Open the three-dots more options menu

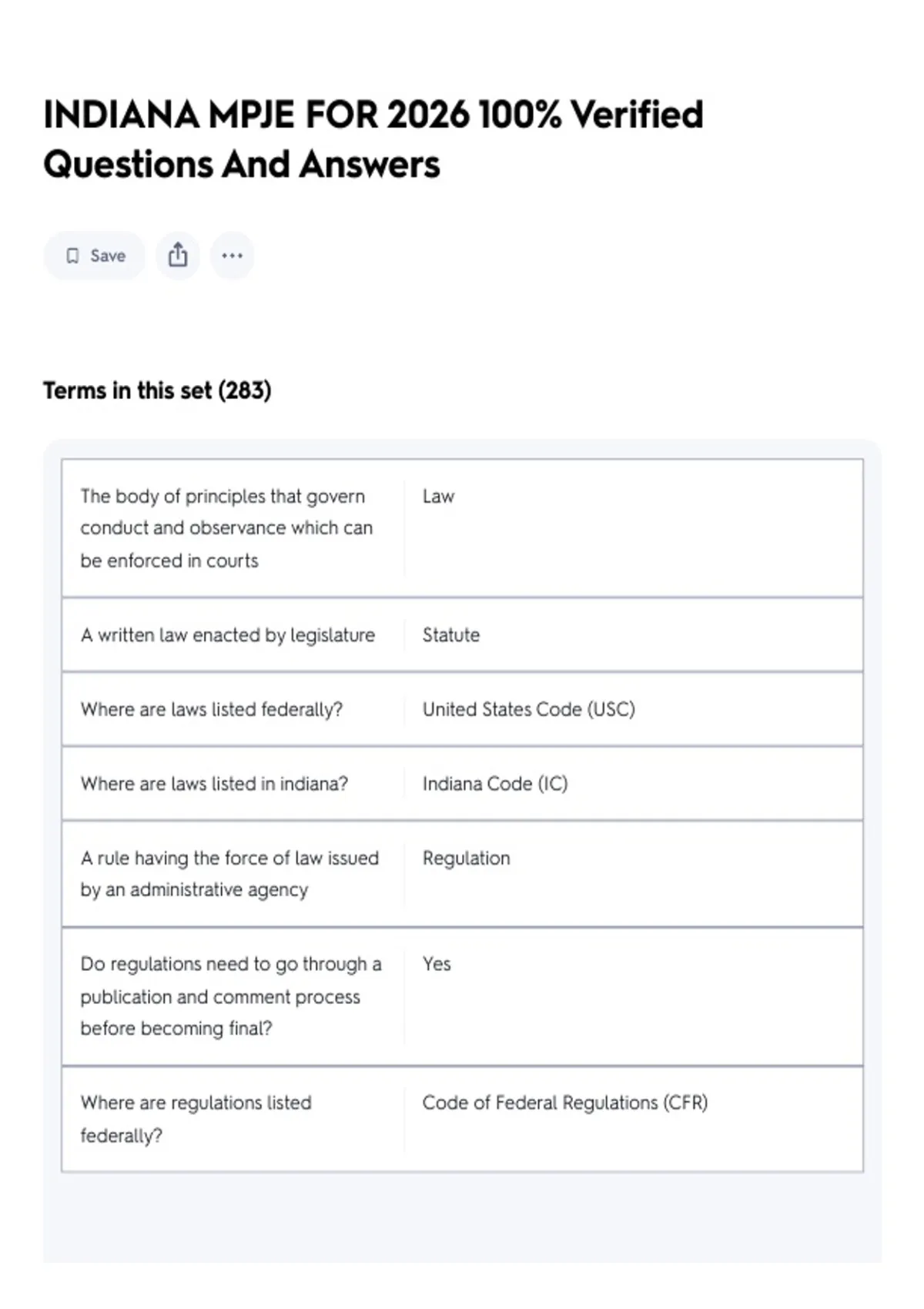tap(232, 256)
